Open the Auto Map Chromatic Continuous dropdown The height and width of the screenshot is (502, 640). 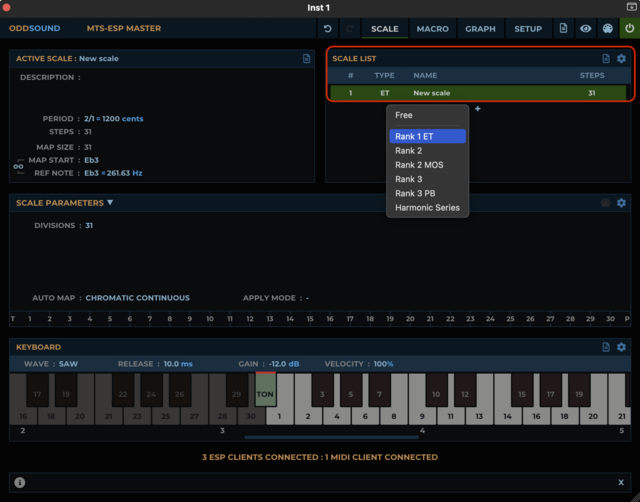point(137,298)
